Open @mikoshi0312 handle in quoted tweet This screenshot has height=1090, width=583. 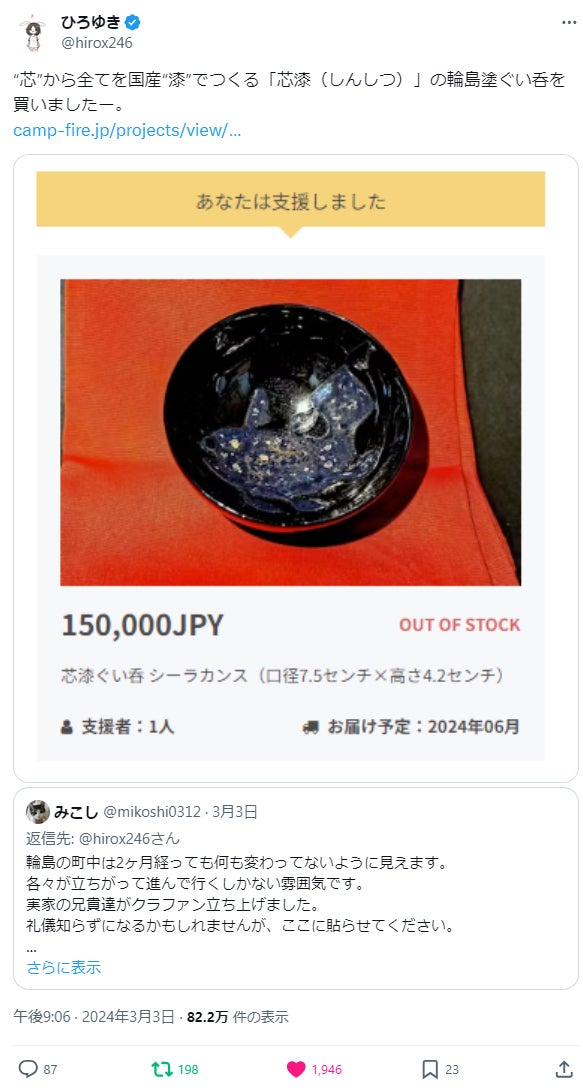click(x=151, y=811)
